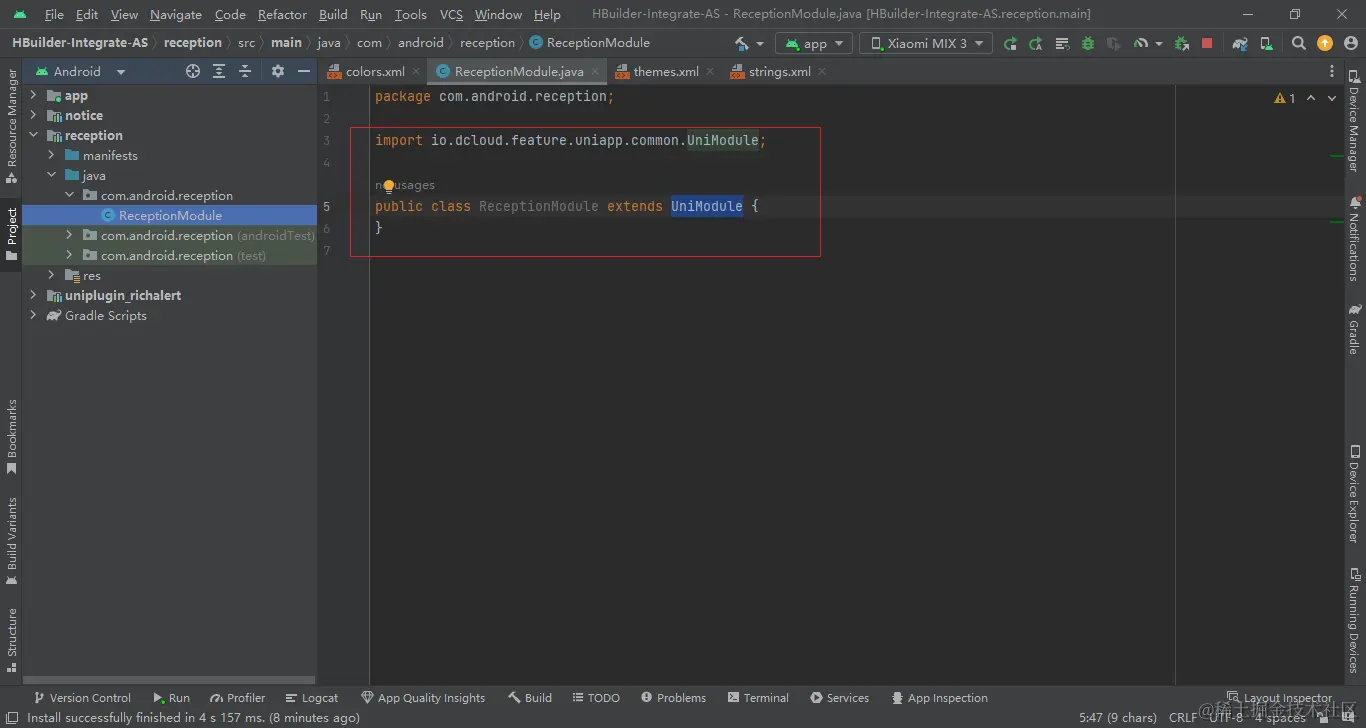Click the Debug app bug icon
Viewport: 1366px width, 728px height.
[x=1088, y=43]
